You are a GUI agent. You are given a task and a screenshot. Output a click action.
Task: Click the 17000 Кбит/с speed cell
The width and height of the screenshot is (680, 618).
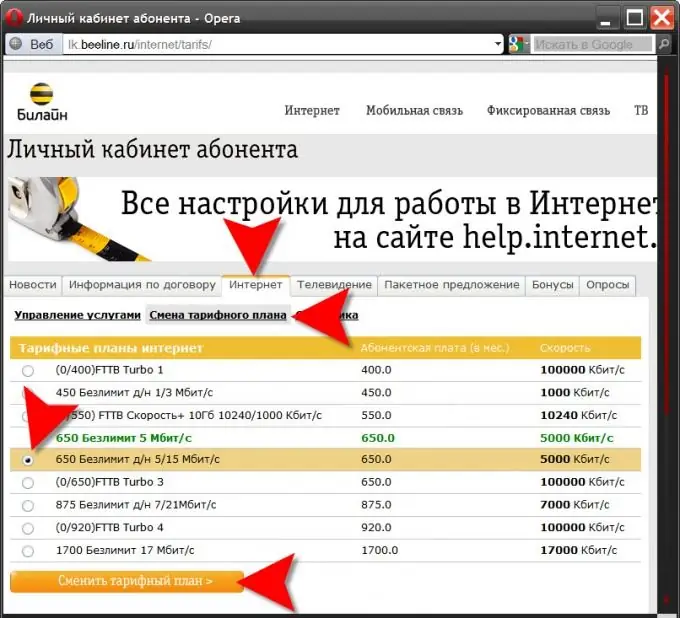tap(578, 550)
